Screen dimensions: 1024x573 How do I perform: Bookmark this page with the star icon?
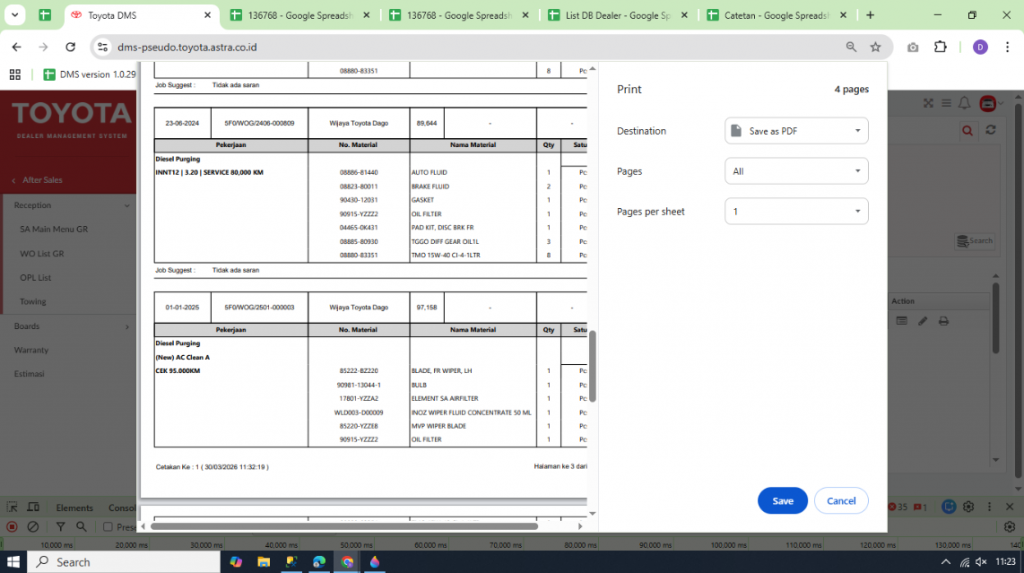click(x=875, y=47)
